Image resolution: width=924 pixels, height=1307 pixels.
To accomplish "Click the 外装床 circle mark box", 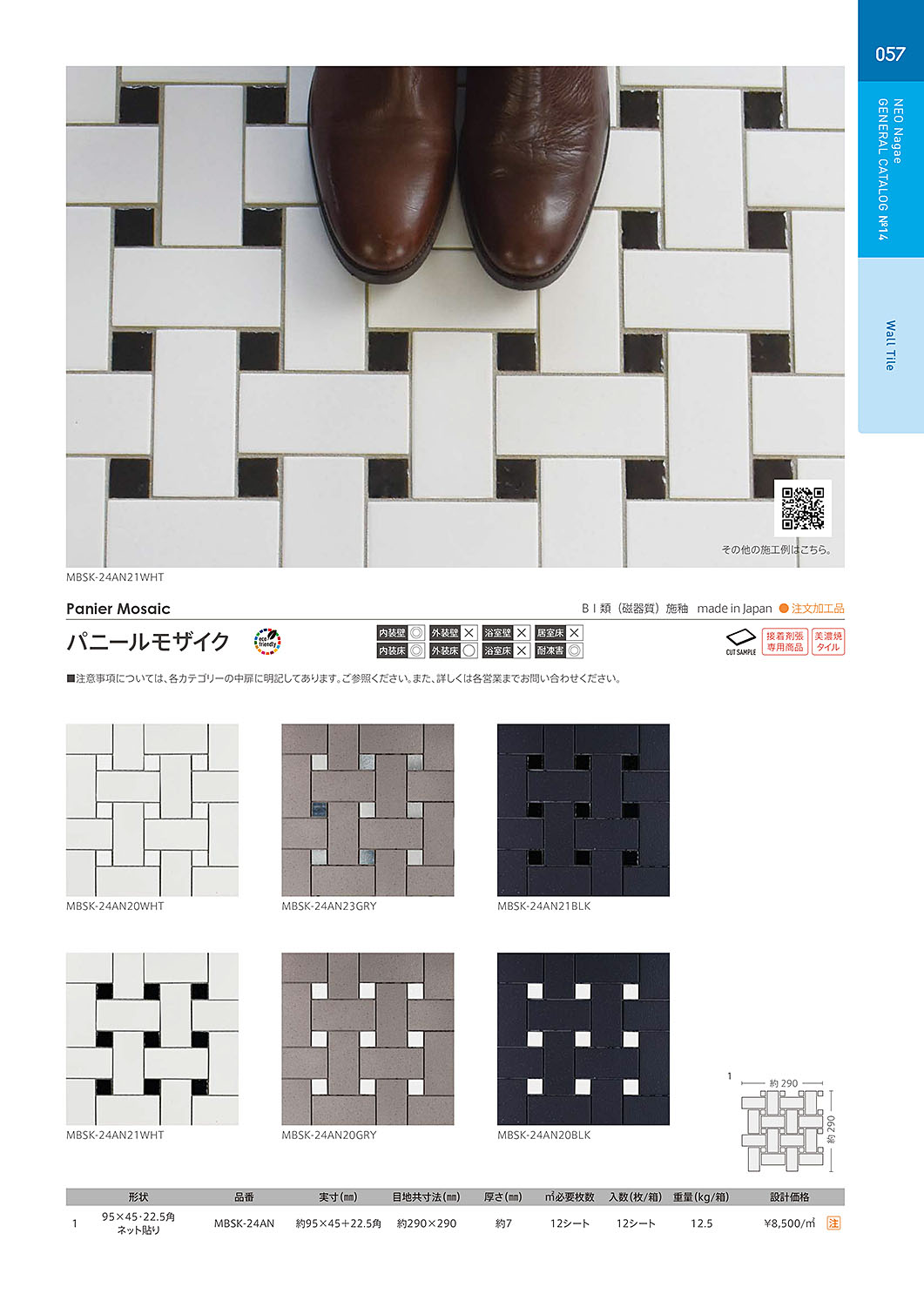I will click(x=469, y=650).
